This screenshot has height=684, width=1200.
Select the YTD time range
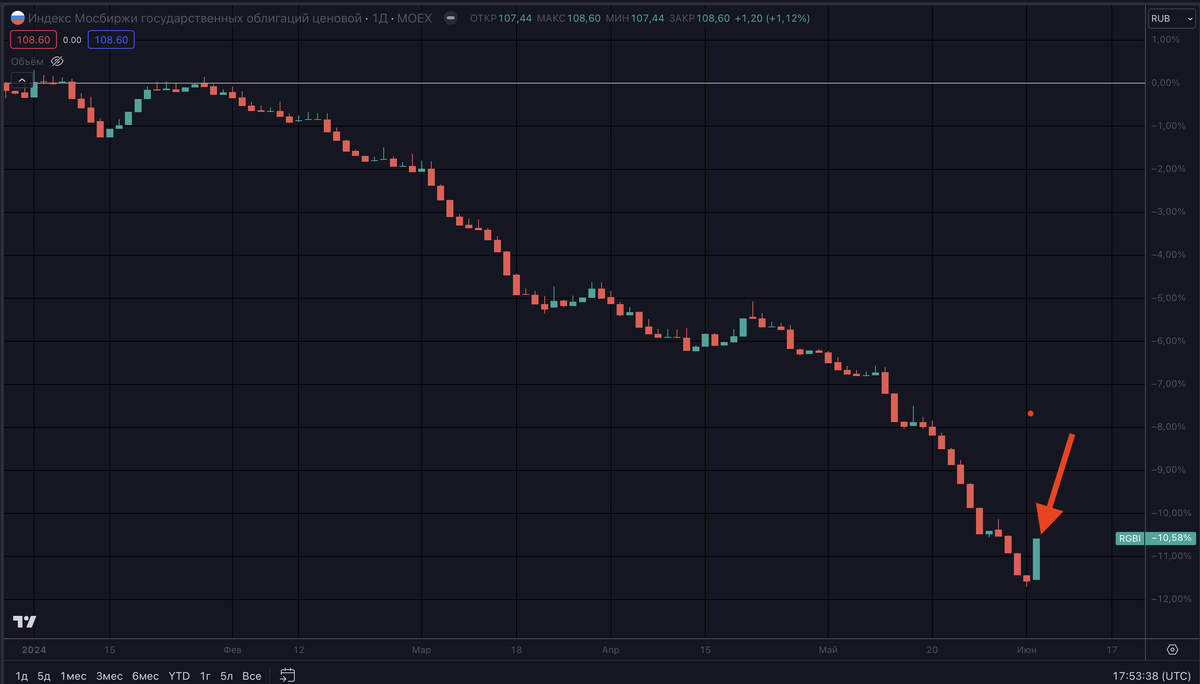coord(179,676)
